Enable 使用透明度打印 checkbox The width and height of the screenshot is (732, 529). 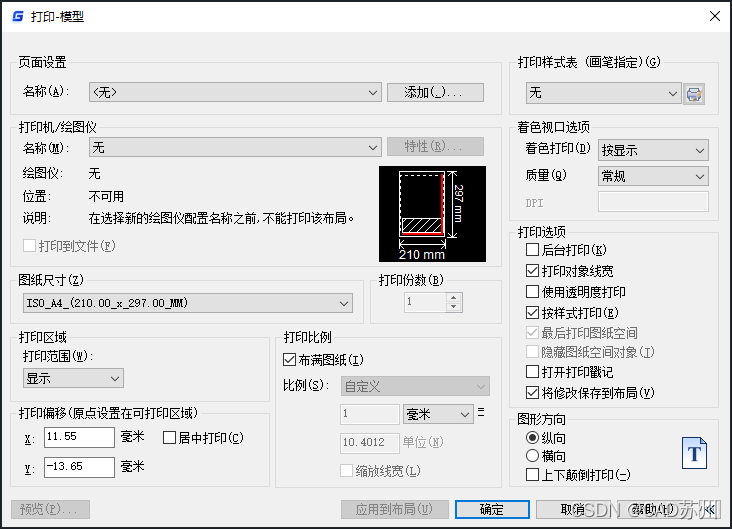click(x=532, y=292)
